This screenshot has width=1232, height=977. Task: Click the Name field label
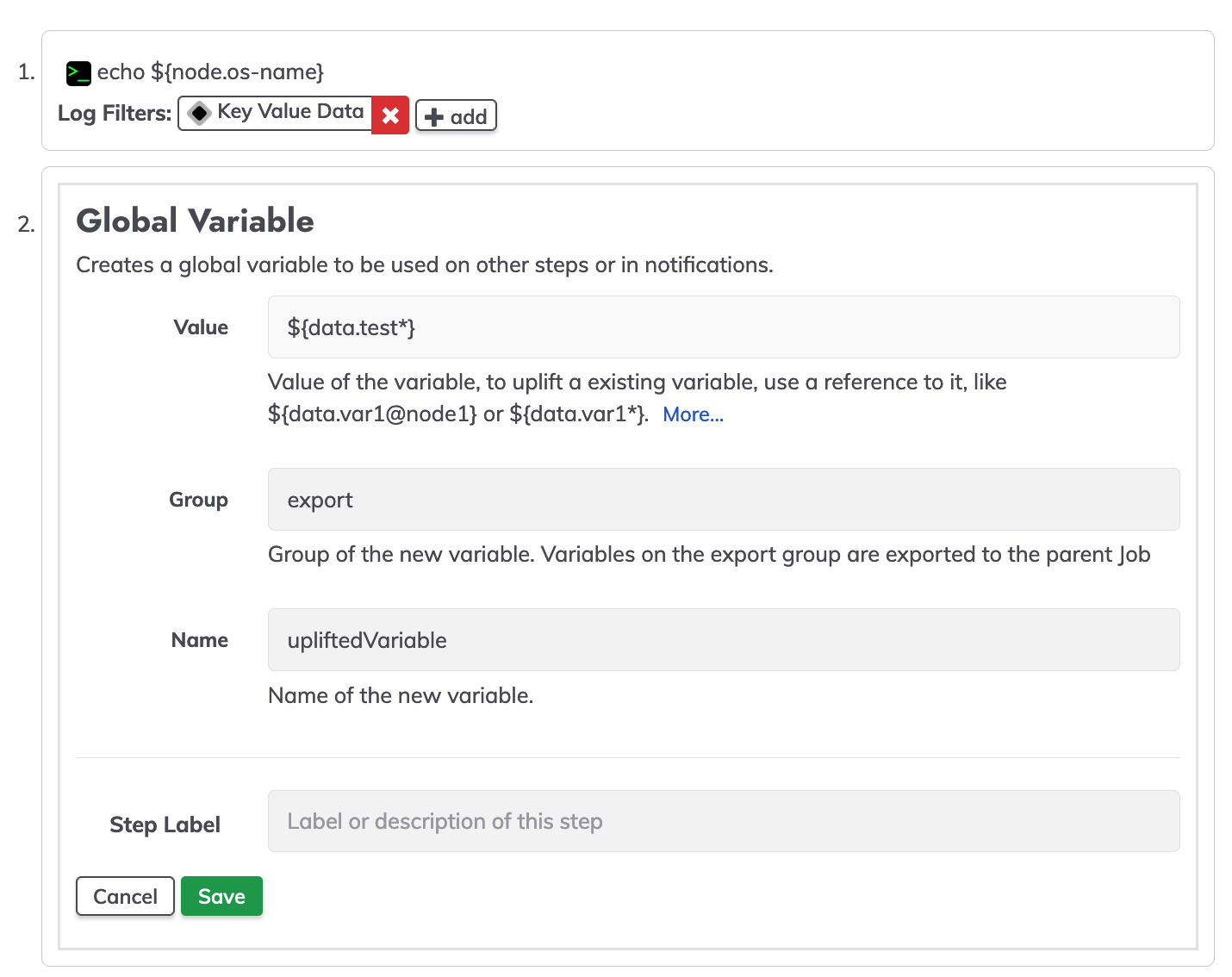point(200,640)
